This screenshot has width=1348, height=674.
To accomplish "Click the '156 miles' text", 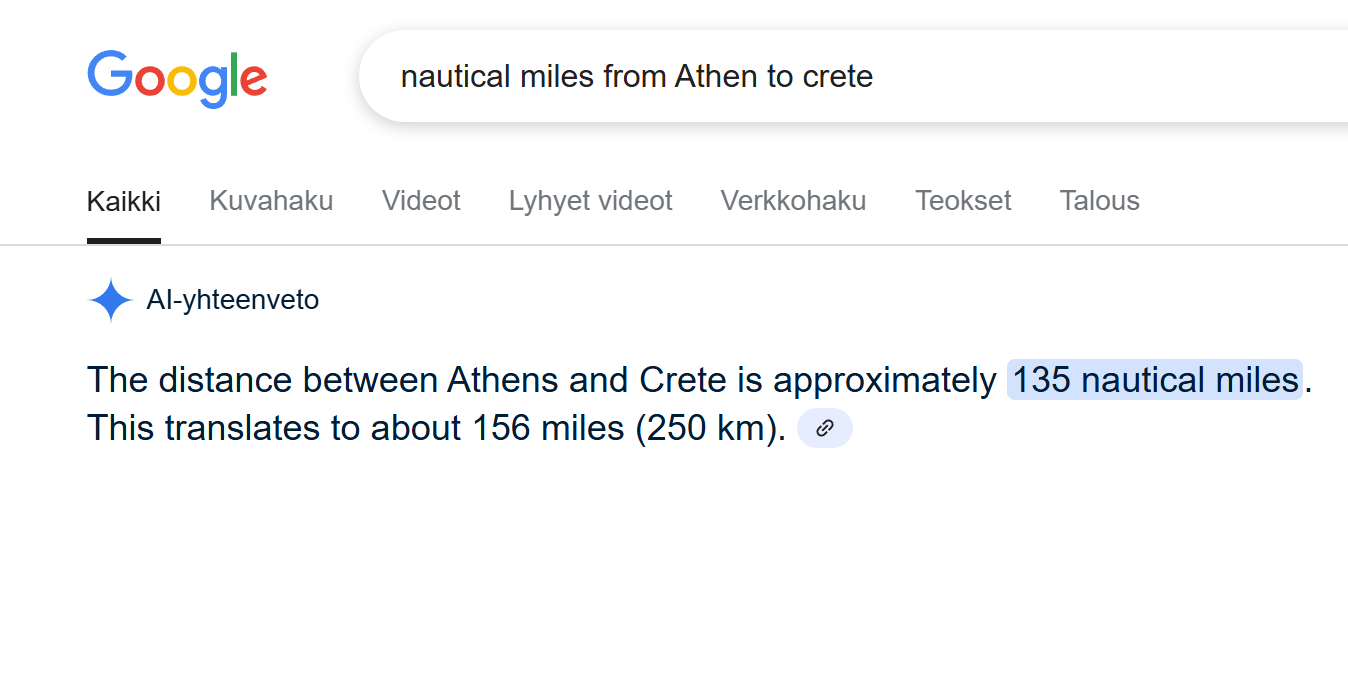I will (549, 428).
